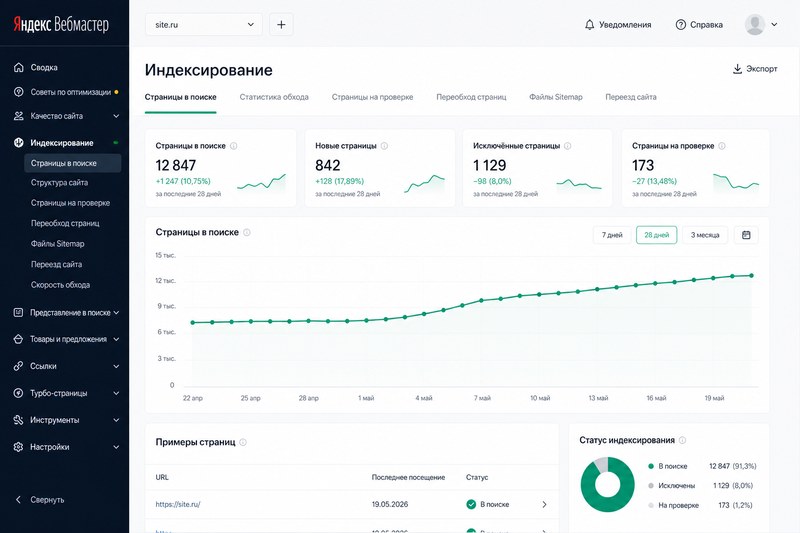Switch to the Файлы Sitemap tab
This screenshot has height=533, width=800.
click(x=556, y=97)
